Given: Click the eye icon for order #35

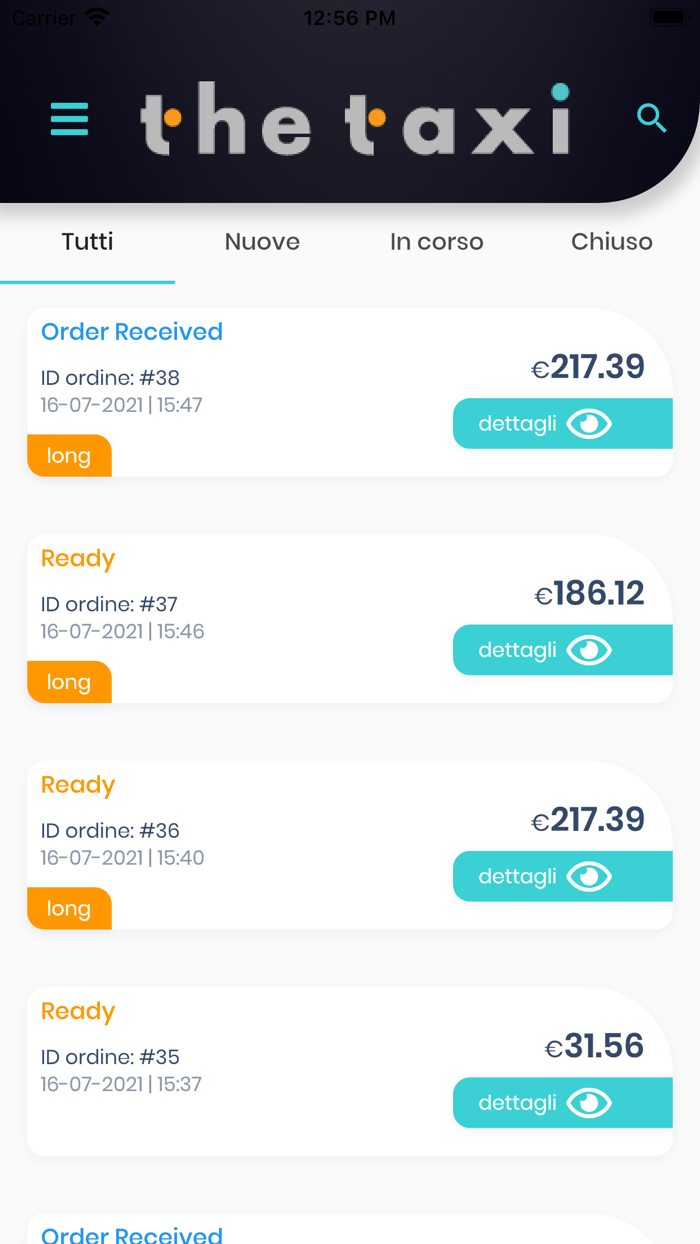Looking at the screenshot, I should (589, 1103).
